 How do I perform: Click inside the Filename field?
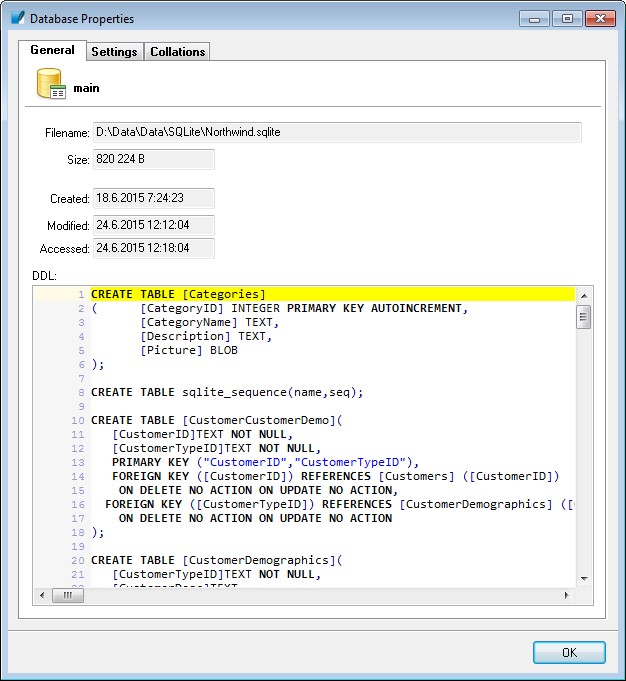[337, 132]
